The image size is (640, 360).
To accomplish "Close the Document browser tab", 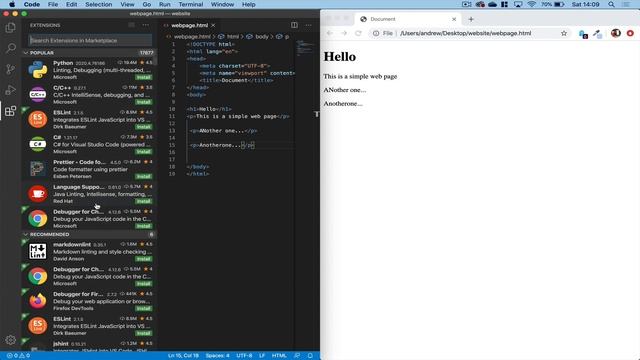I will [x=454, y=19].
